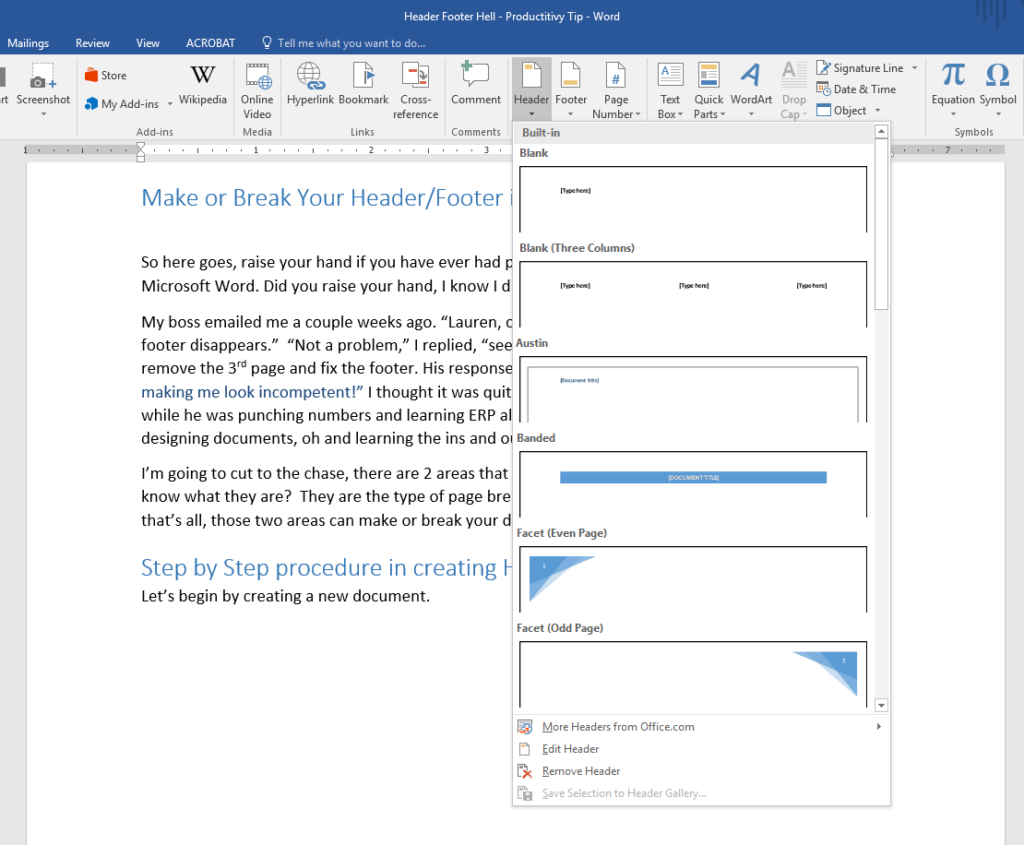
Task: Click the Hyperlink globe icon
Action: [310, 76]
